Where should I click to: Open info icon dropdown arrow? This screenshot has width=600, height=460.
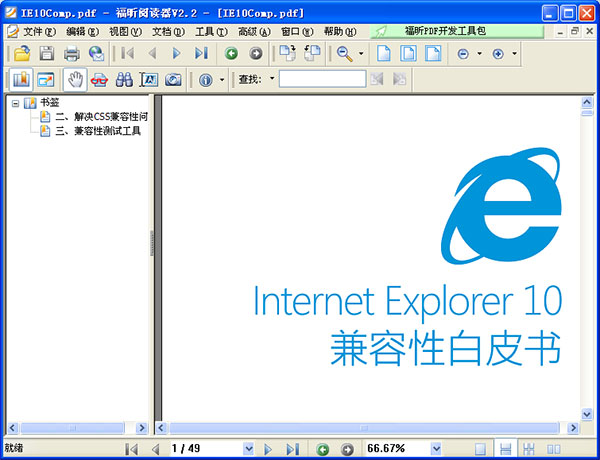(x=222, y=80)
